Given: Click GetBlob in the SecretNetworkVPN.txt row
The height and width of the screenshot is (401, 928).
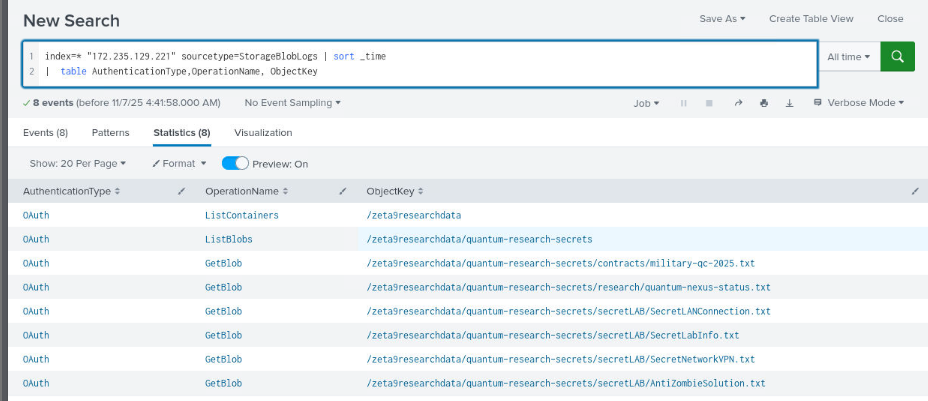Looking at the screenshot, I should tap(224, 359).
